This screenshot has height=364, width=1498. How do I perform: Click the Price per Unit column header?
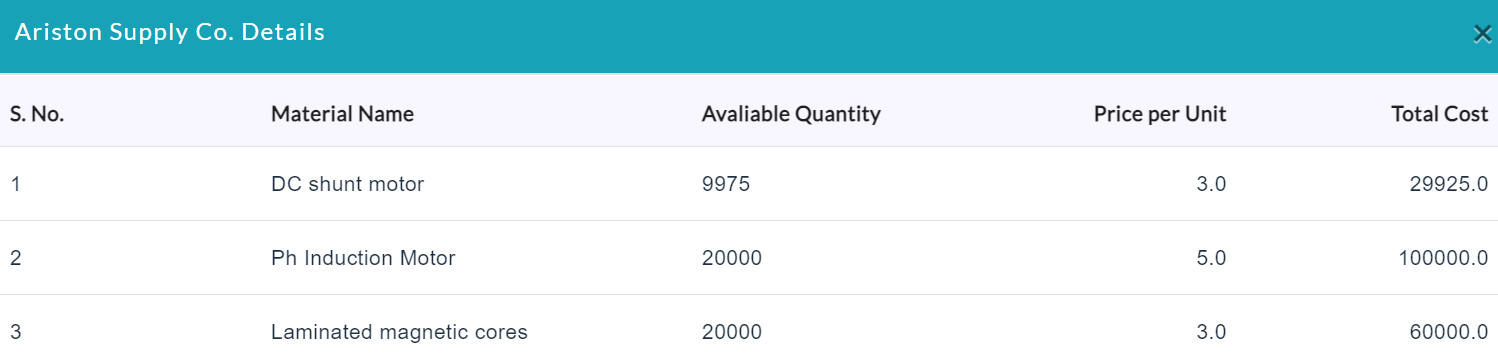[1160, 114]
